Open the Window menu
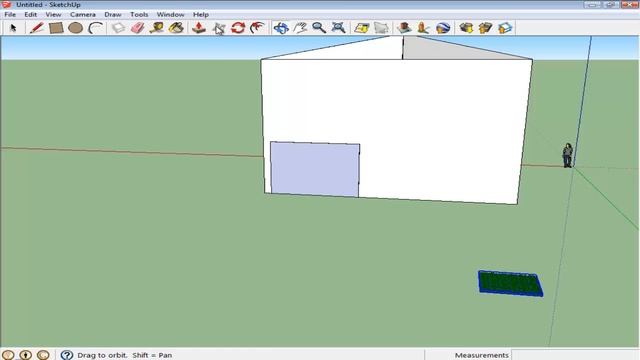Image resolution: width=640 pixels, height=360 pixels. click(x=171, y=14)
